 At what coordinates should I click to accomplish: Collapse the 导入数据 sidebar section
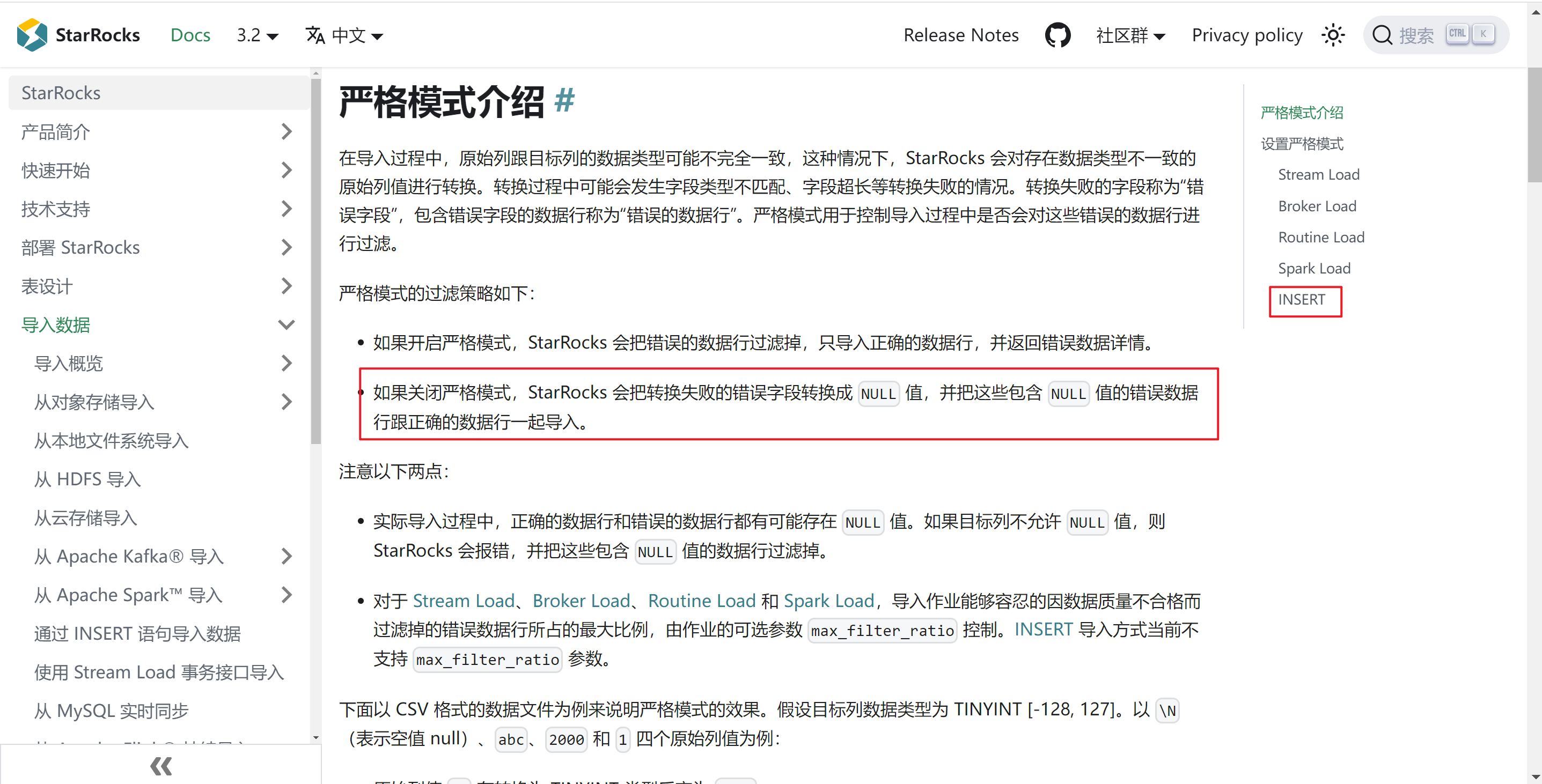[287, 324]
